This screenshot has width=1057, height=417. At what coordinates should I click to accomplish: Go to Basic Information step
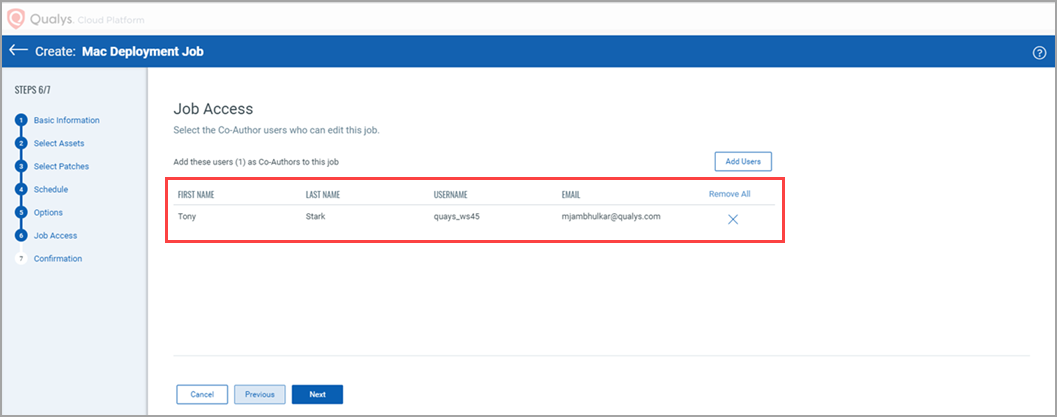click(x=66, y=120)
